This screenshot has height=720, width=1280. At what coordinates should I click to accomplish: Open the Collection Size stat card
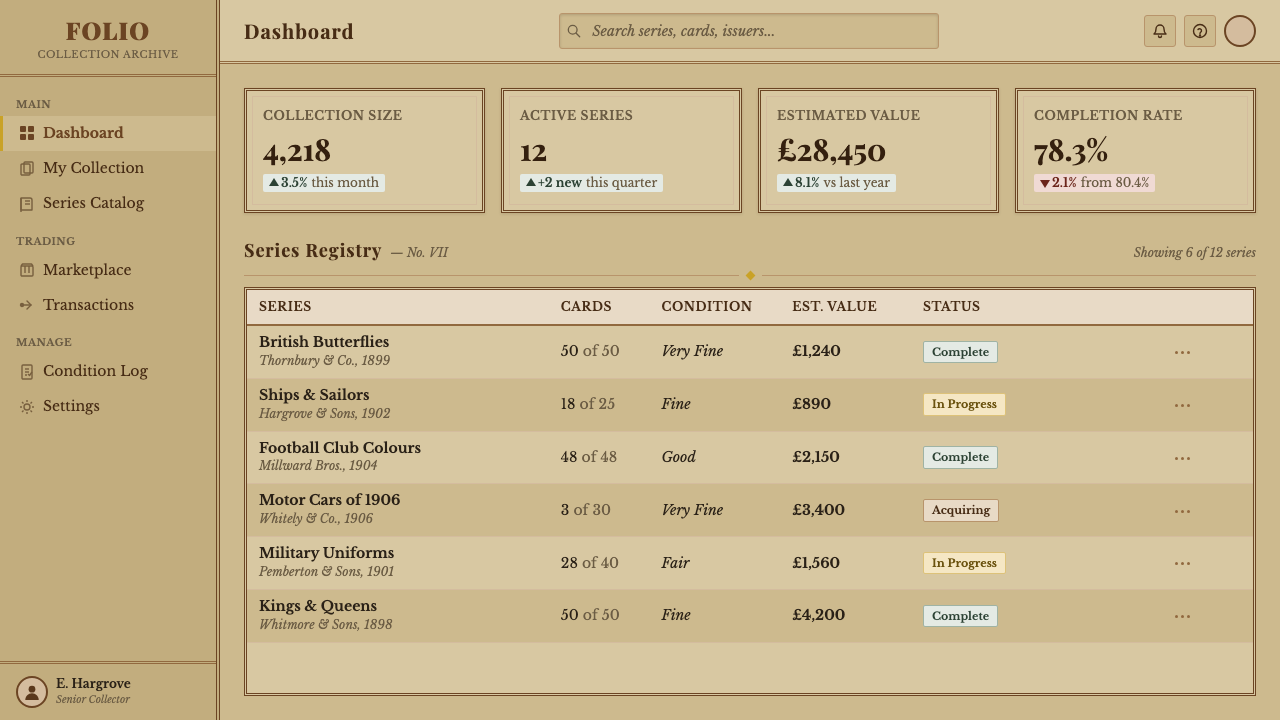tap(364, 151)
